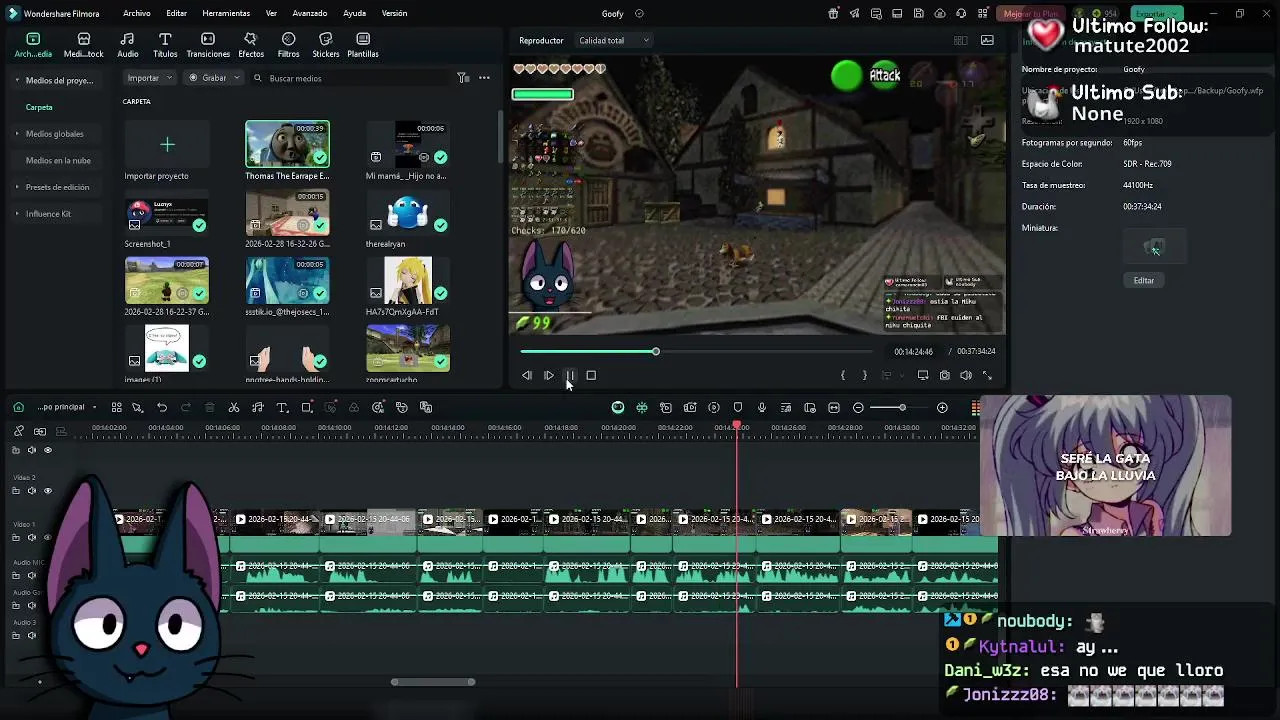Screen dimensions: 1280x720
Task: Open the Ver menu
Action: tap(271, 14)
